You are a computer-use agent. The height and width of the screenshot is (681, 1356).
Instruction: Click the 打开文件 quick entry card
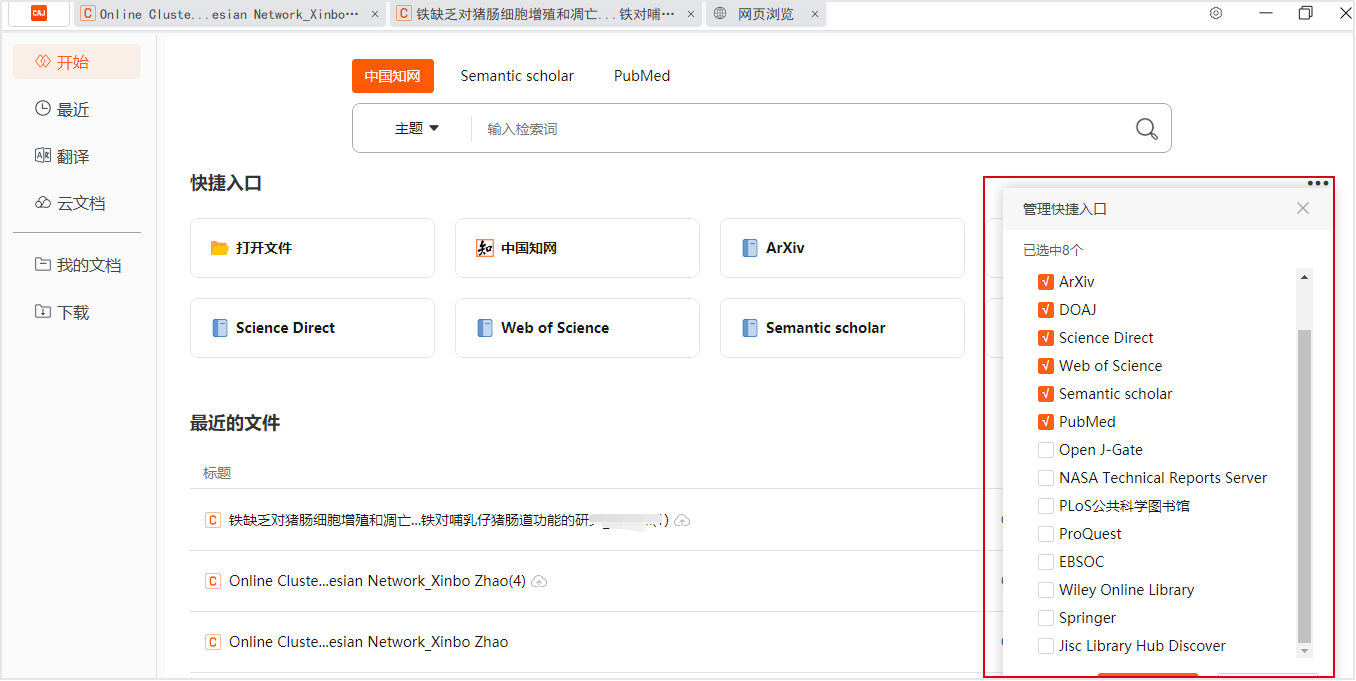312,248
